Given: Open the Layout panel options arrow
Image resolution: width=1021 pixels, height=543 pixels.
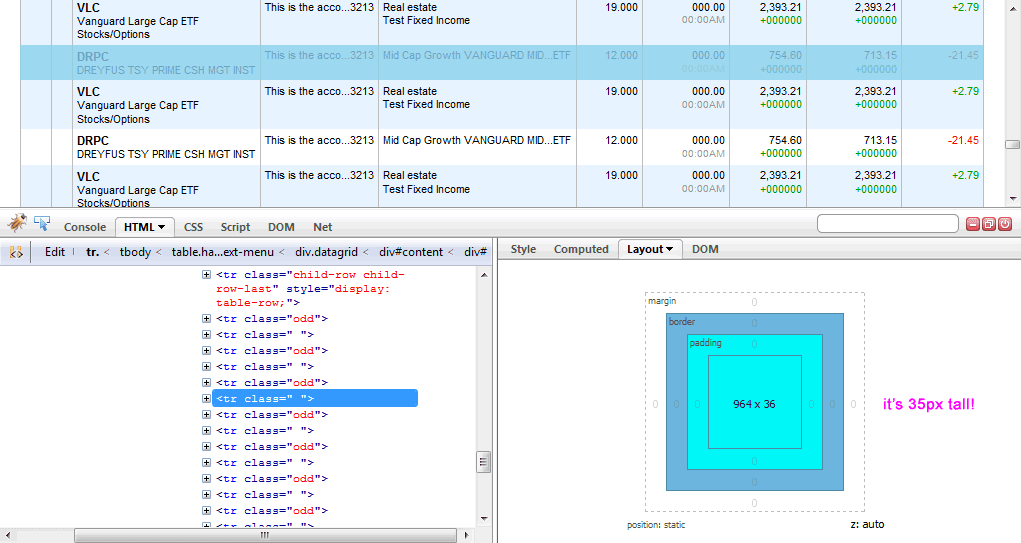Looking at the screenshot, I should tap(669, 249).
